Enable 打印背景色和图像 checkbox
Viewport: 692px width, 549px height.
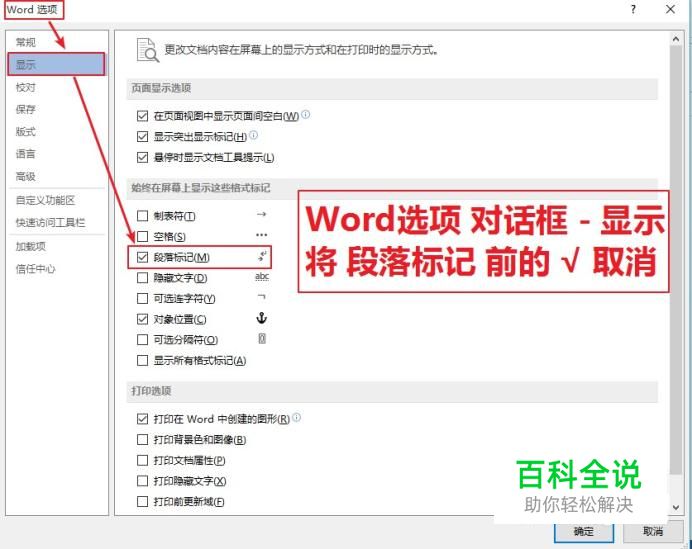click(142, 440)
